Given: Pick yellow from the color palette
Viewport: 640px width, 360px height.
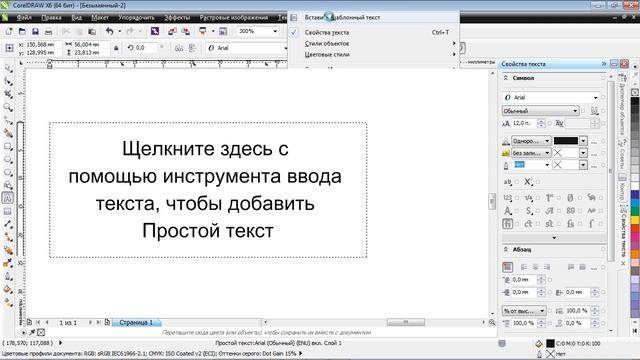Looking at the screenshot, I should pyautogui.click(x=635, y=220).
